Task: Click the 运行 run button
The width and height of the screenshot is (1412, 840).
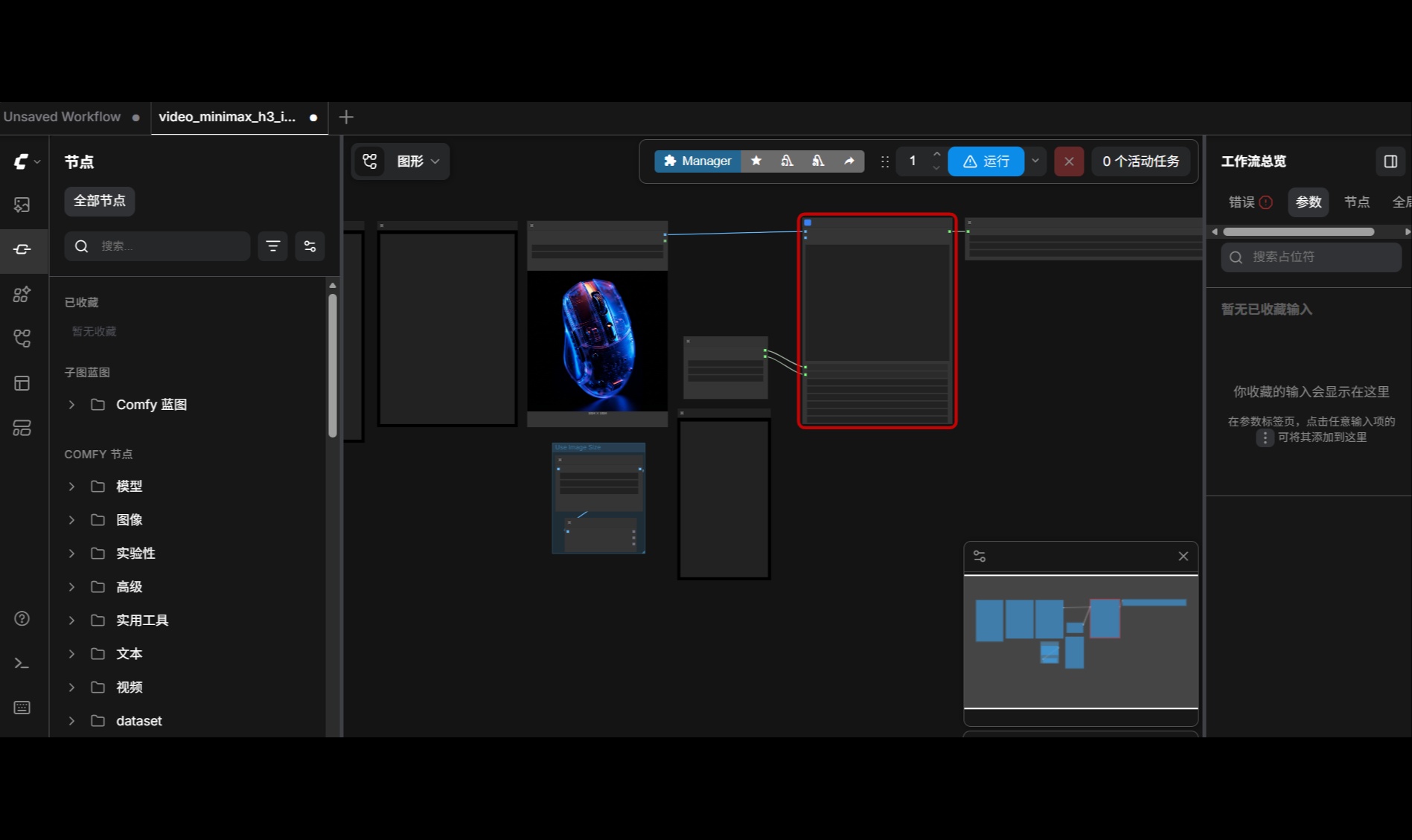Action: (x=986, y=161)
